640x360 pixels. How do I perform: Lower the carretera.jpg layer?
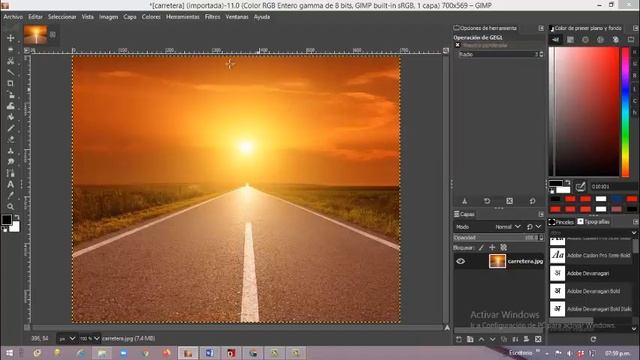point(493,340)
